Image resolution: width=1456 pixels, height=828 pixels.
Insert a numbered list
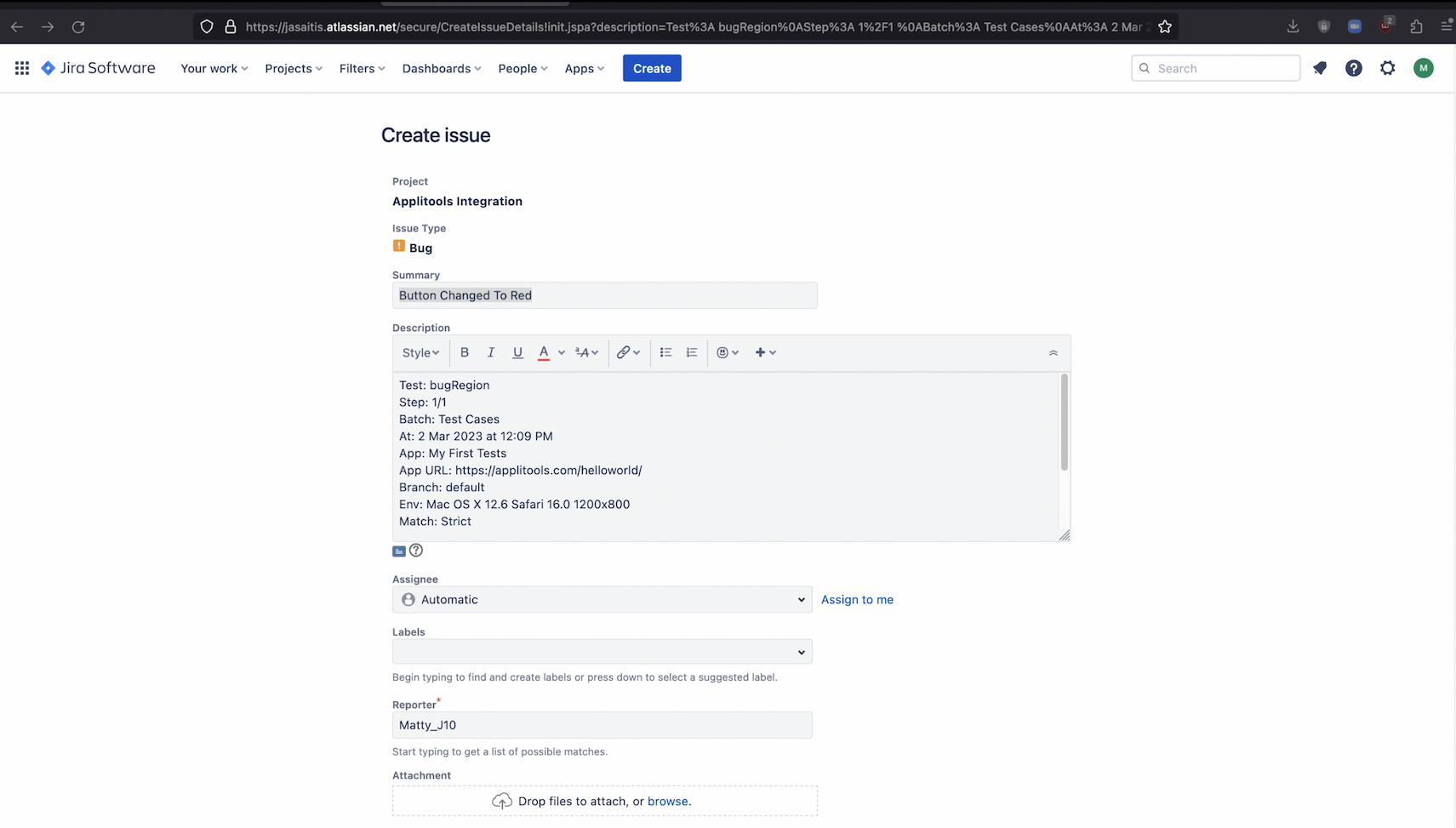(x=692, y=352)
